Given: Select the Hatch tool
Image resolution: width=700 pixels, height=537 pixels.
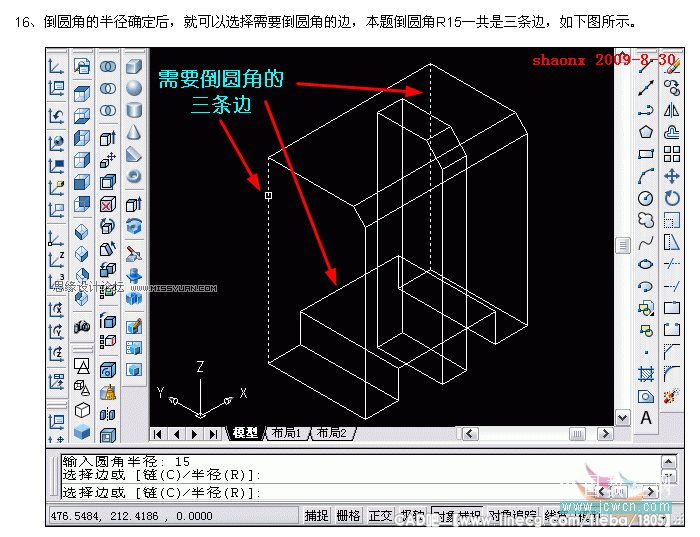Looking at the screenshot, I should (x=646, y=374).
